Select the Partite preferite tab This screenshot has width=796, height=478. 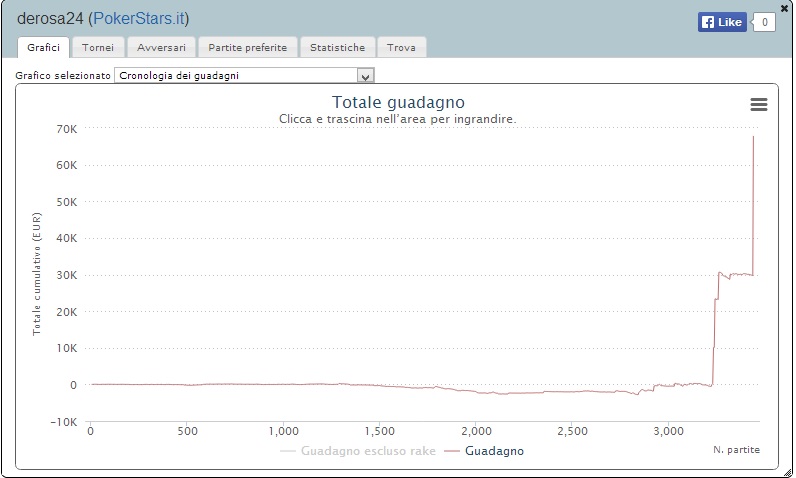click(247, 48)
